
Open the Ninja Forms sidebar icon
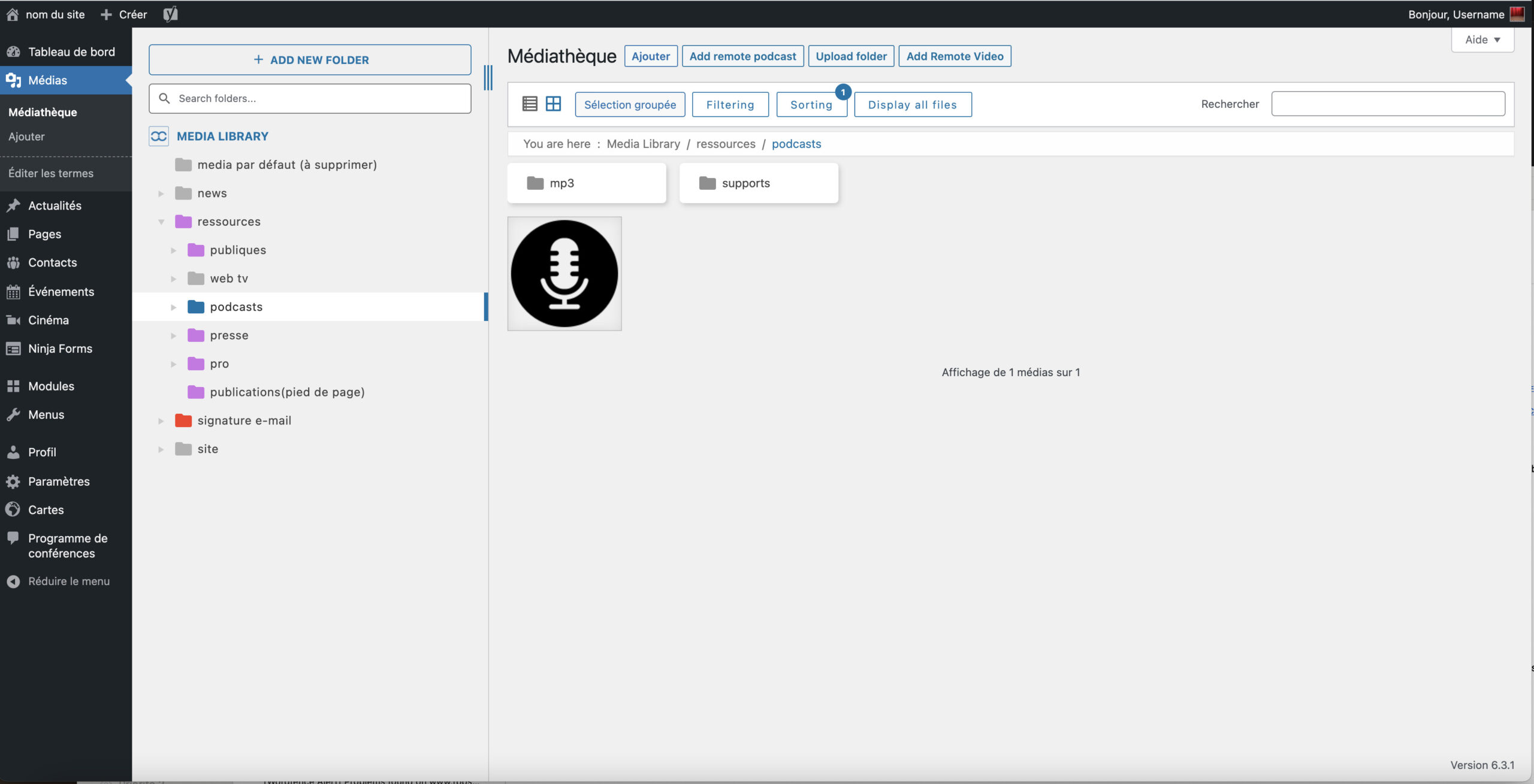click(13, 349)
